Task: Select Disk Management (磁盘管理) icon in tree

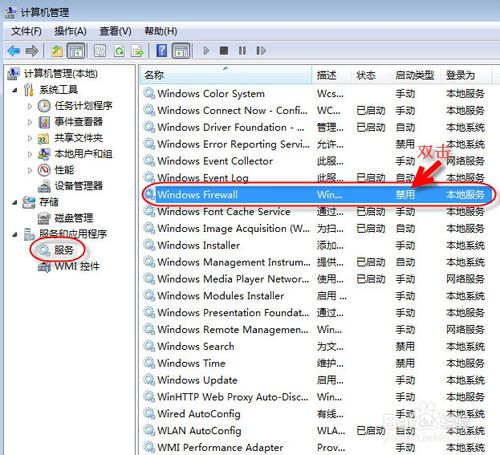Action: tap(44, 218)
